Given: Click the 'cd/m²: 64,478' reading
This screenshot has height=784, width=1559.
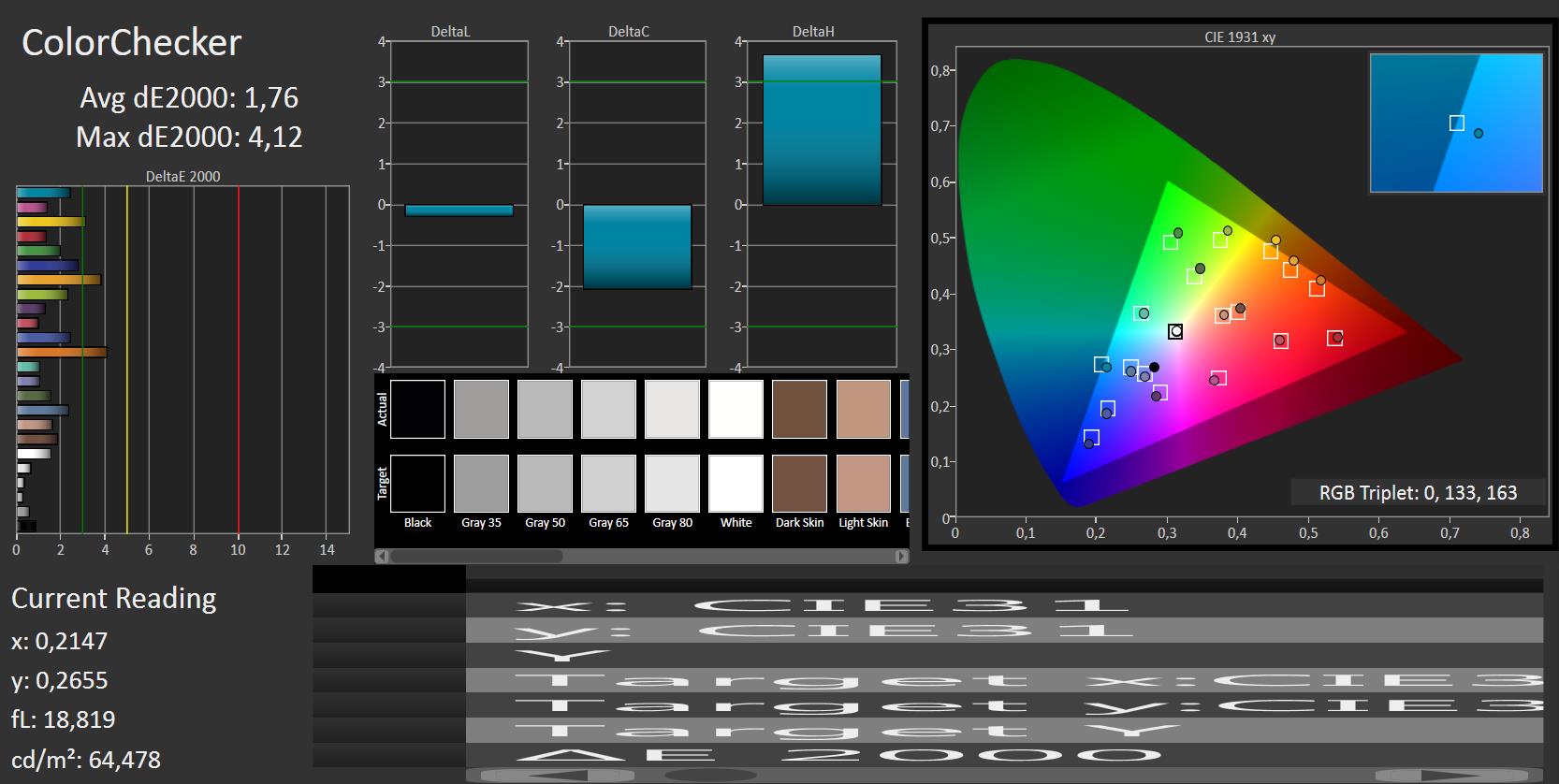Looking at the screenshot, I should [86, 760].
